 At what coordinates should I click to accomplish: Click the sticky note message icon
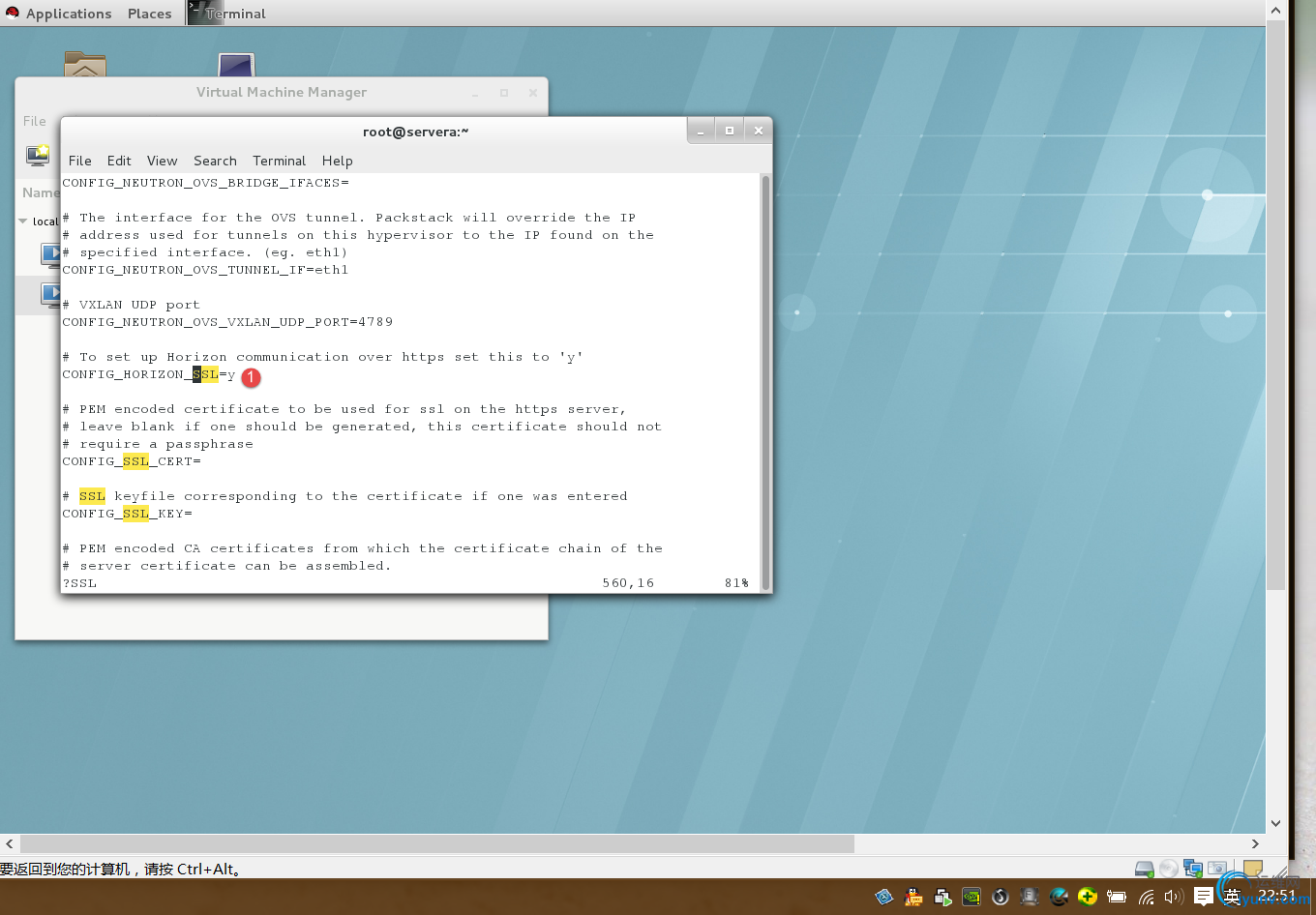pyautogui.click(x=1253, y=869)
